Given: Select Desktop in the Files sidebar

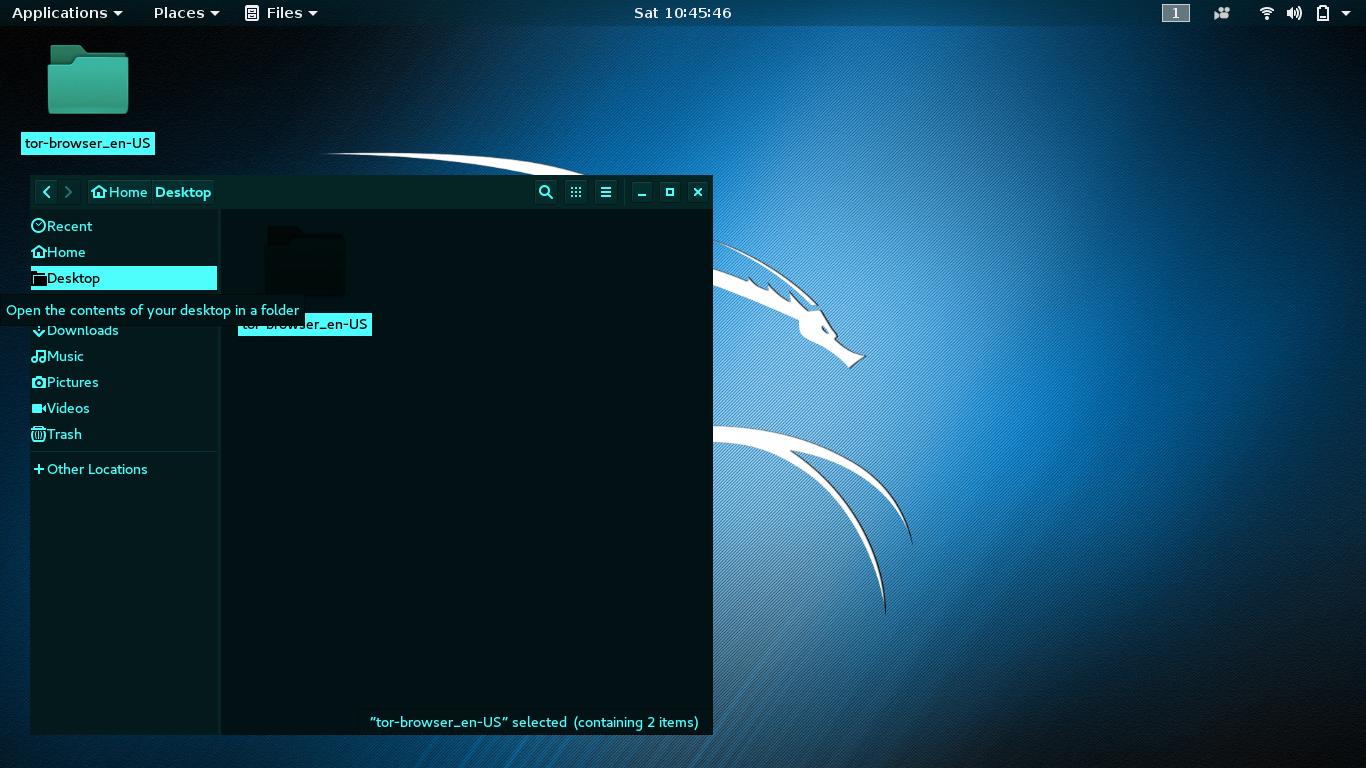Looking at the screenshot, I should click(124, 278).
